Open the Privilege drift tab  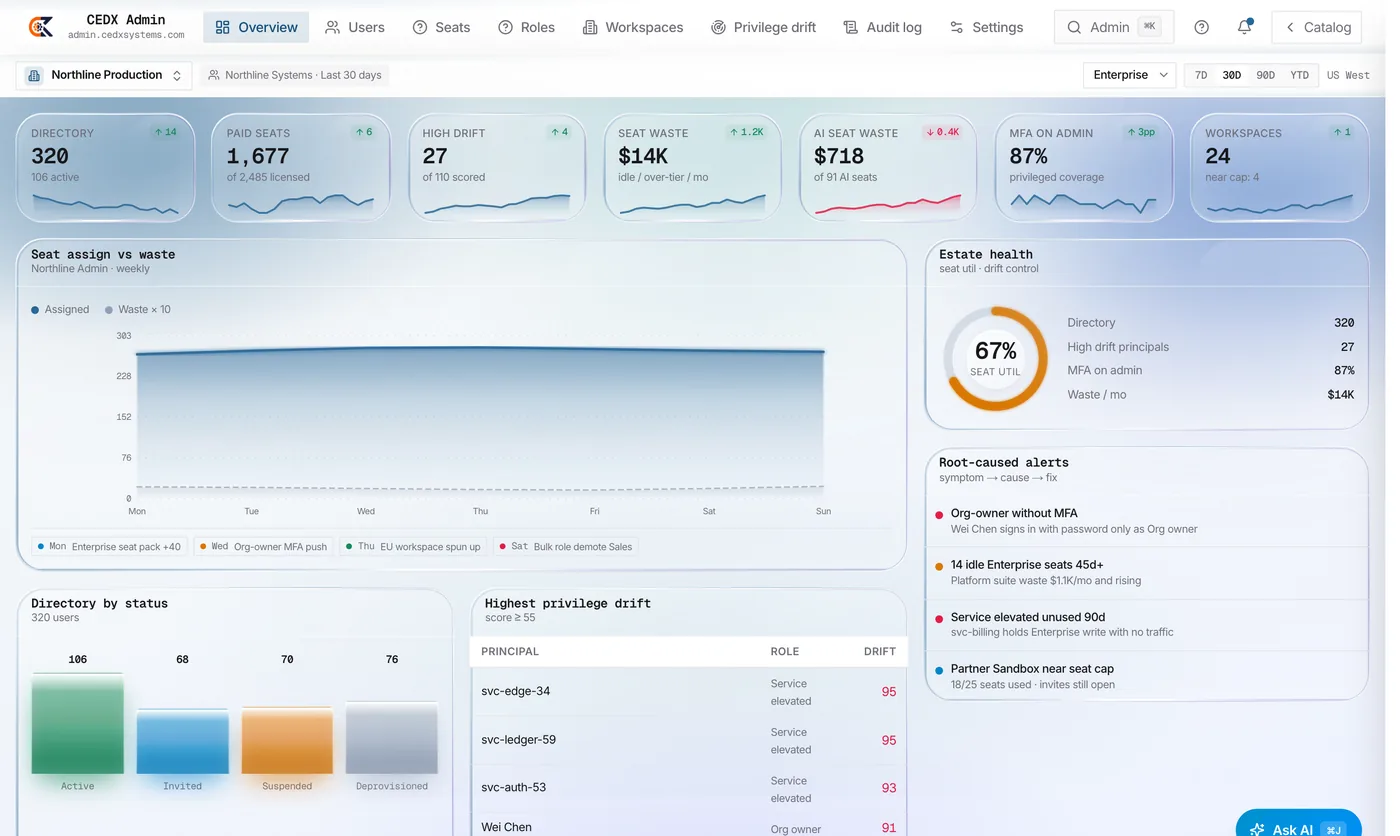click(x=763, y=27)
